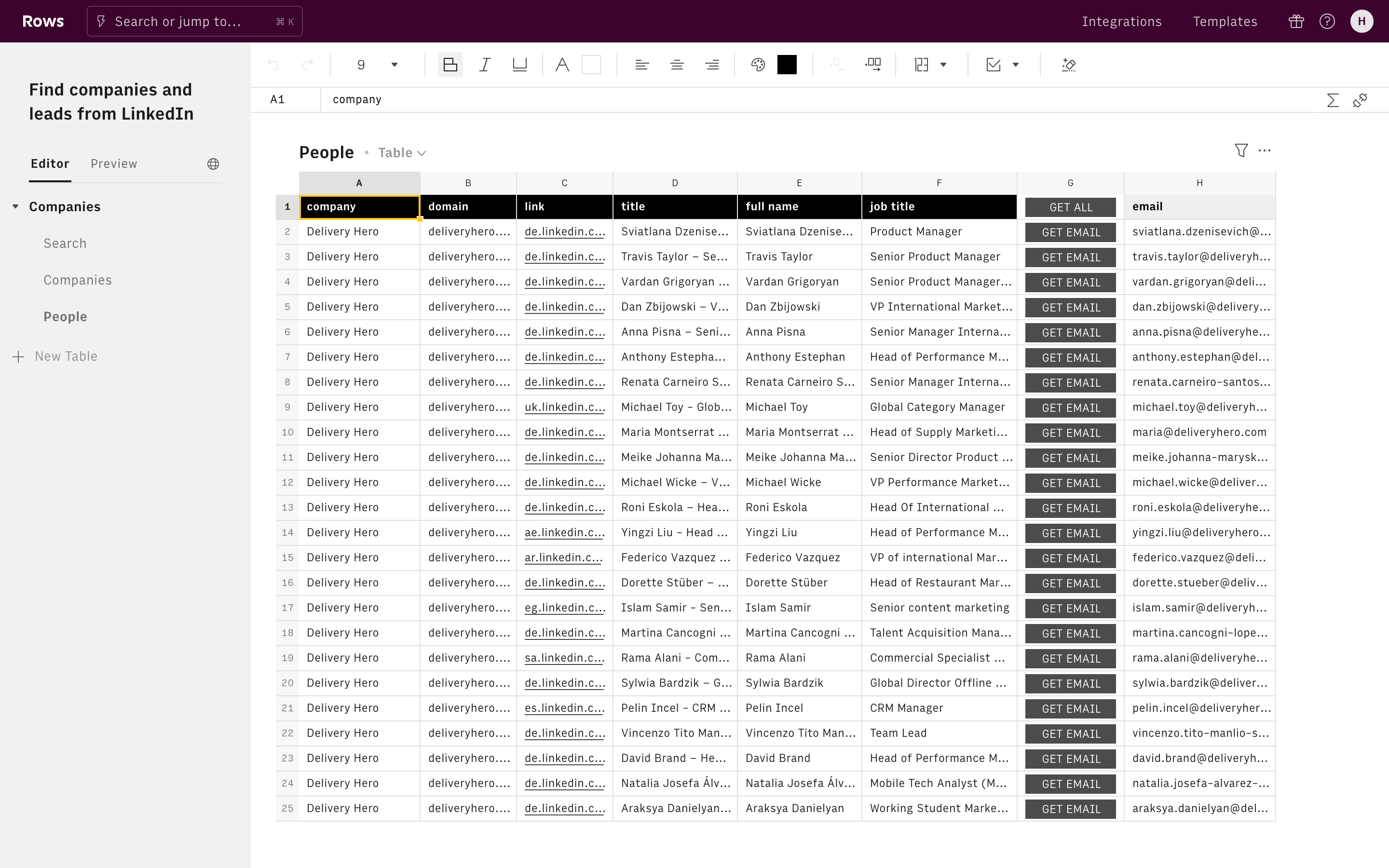Open the LinkedIn link for Michael Toy
The image size is (1389, 868).
click(564, 407)
